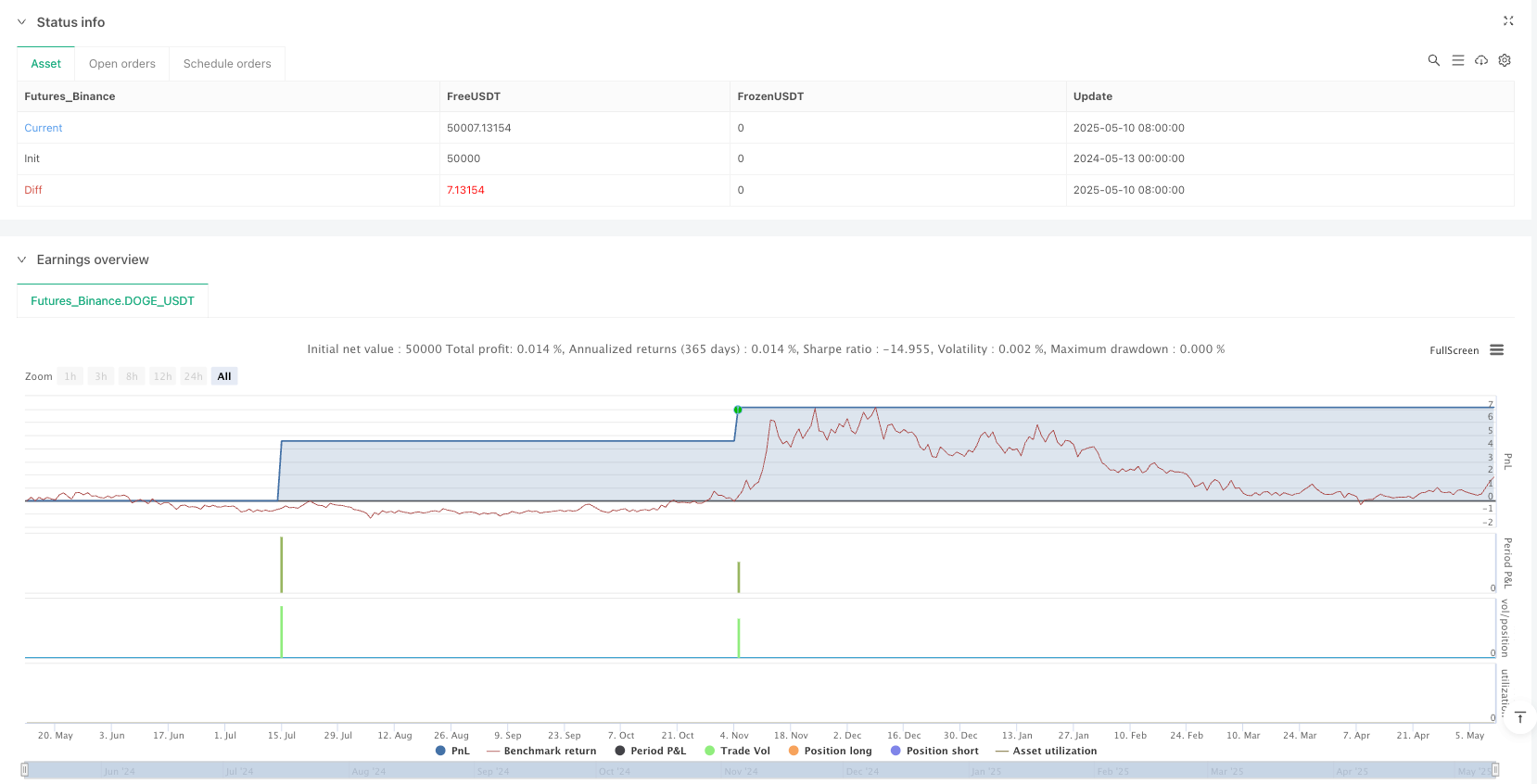Open the table settings gear icon
The width and height of the screenshot is (1537, 784).
tap(1505, 60)
